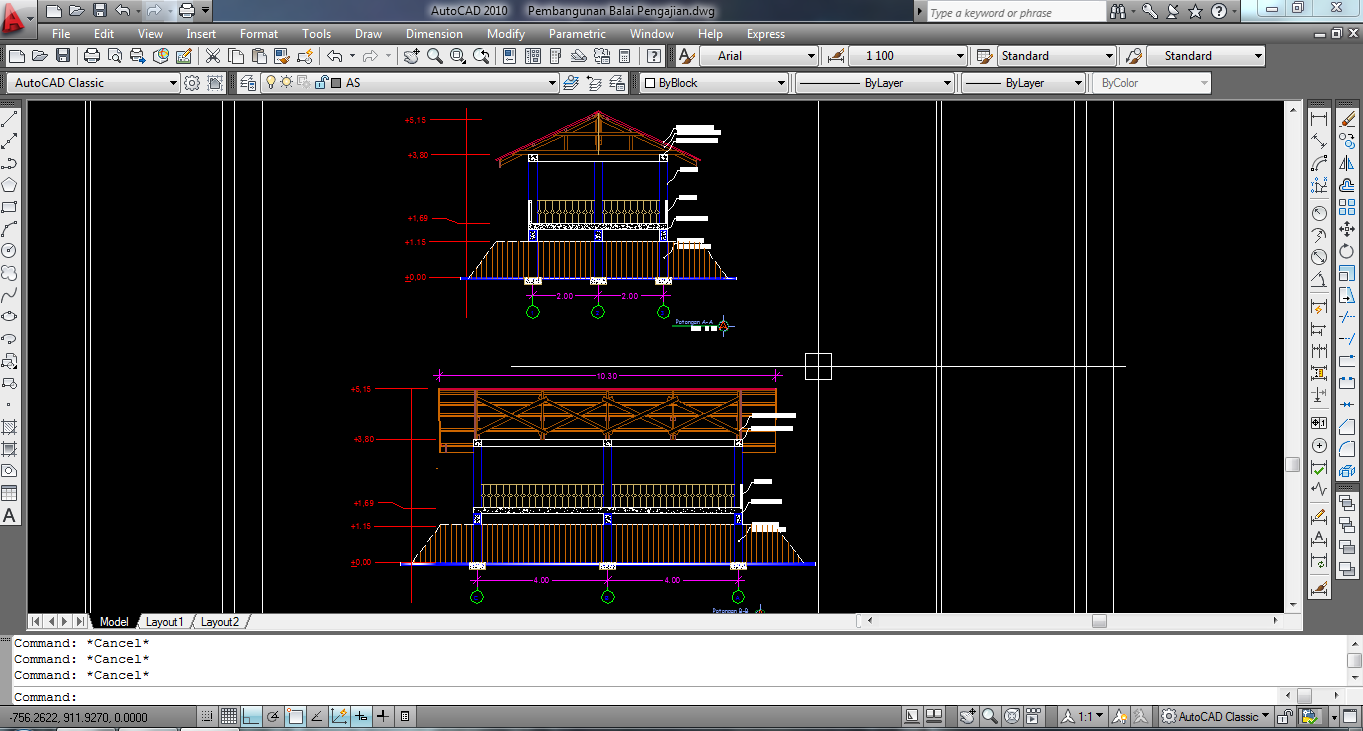Select the Aligned dimension tool
The height and width of the screenshot is (731, 1363).
point(1319,141)
